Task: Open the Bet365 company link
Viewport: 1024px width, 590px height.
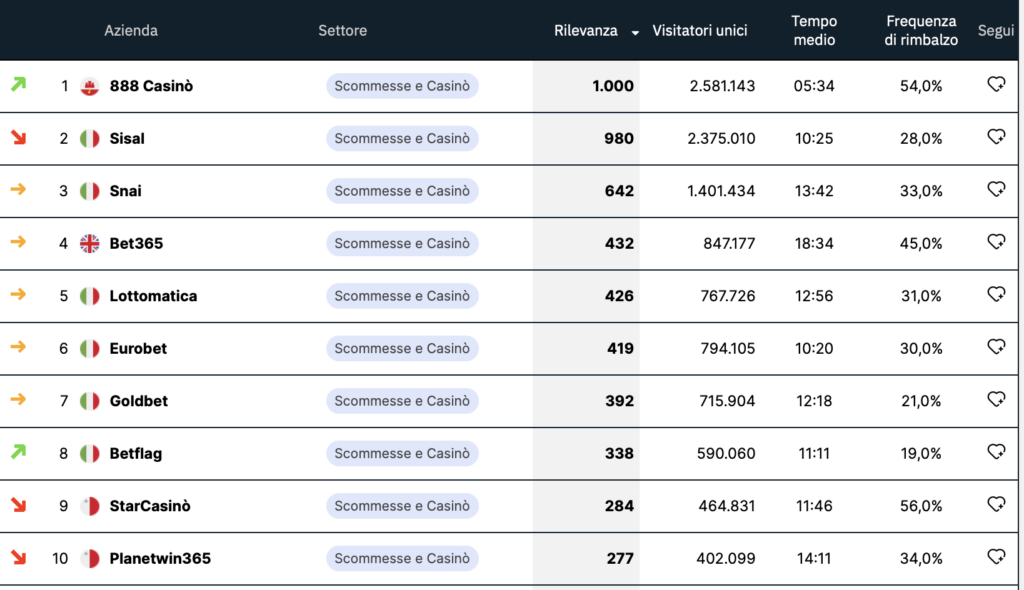Action: (136, 244)
